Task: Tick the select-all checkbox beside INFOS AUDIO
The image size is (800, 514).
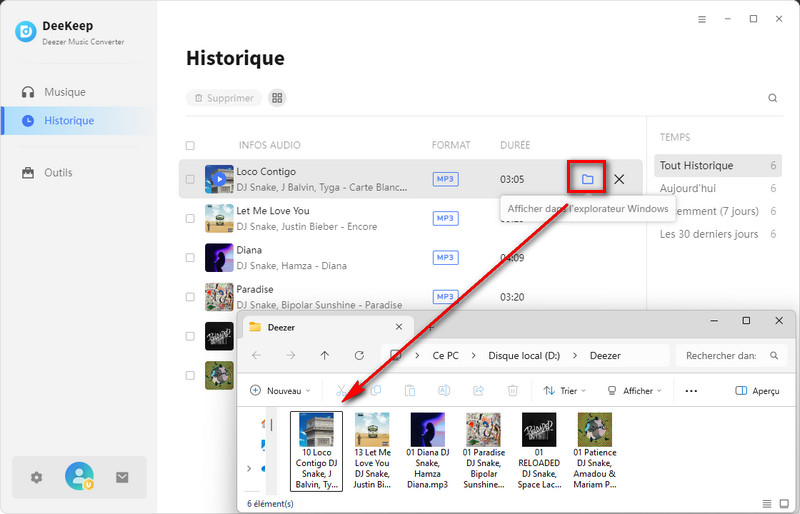Action: pos(190,145)
